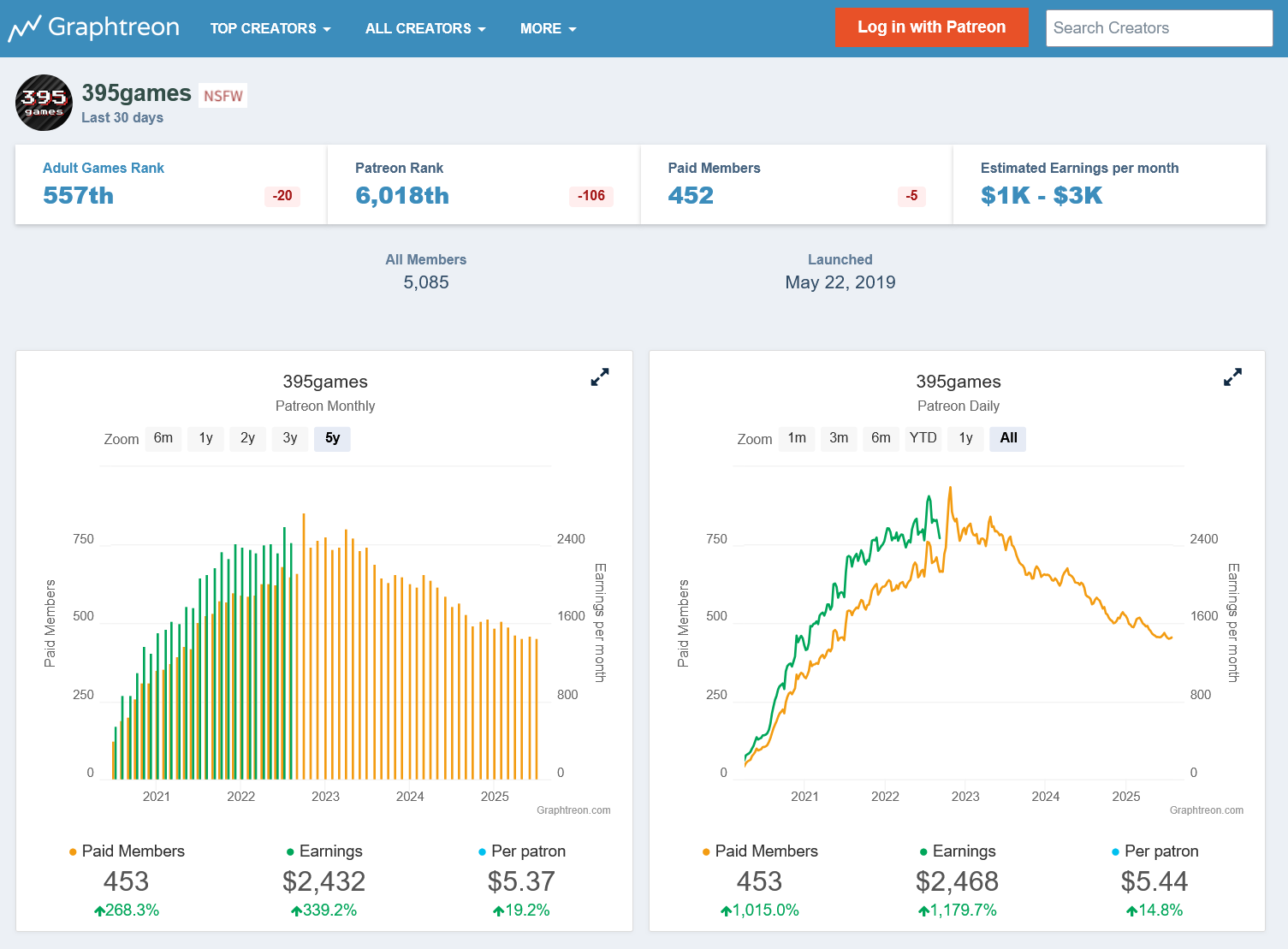
Task: Click the 395games creator avatar
Action: (44, 103)
